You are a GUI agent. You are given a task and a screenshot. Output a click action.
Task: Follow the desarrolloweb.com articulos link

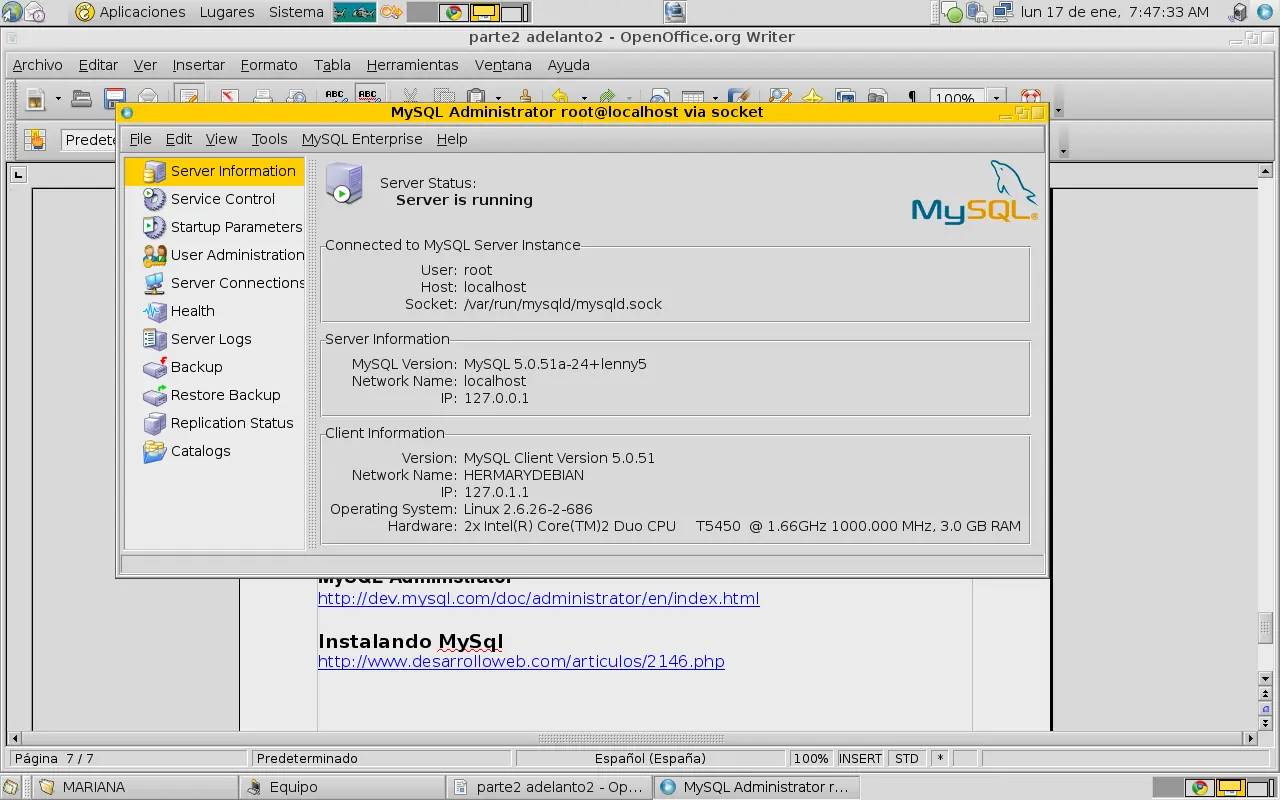tap(521, 662)
